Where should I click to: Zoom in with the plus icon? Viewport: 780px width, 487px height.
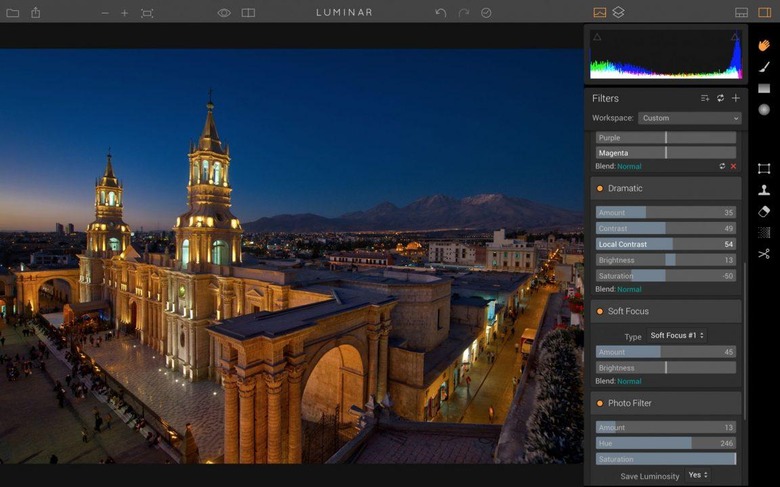point(124,13)
